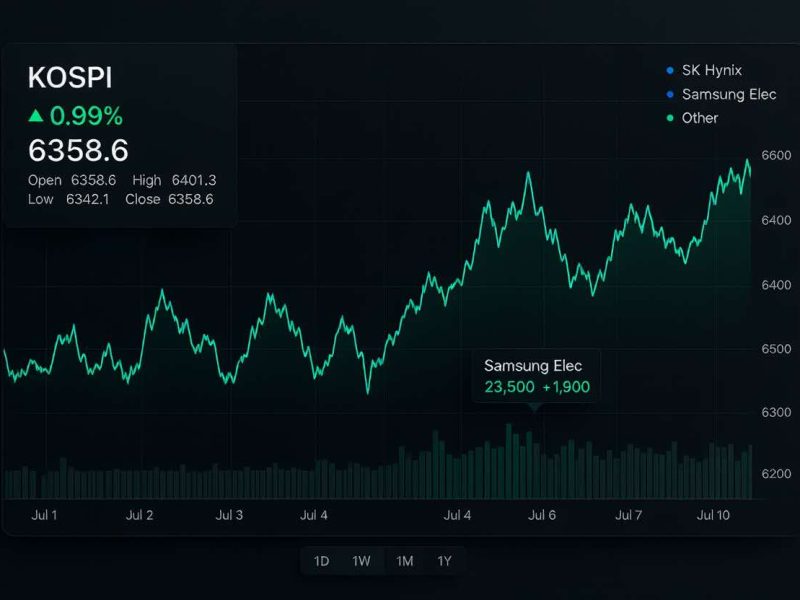Click the Jul 10 date label
The image size is (800, 600).
[x=713, y=515]
